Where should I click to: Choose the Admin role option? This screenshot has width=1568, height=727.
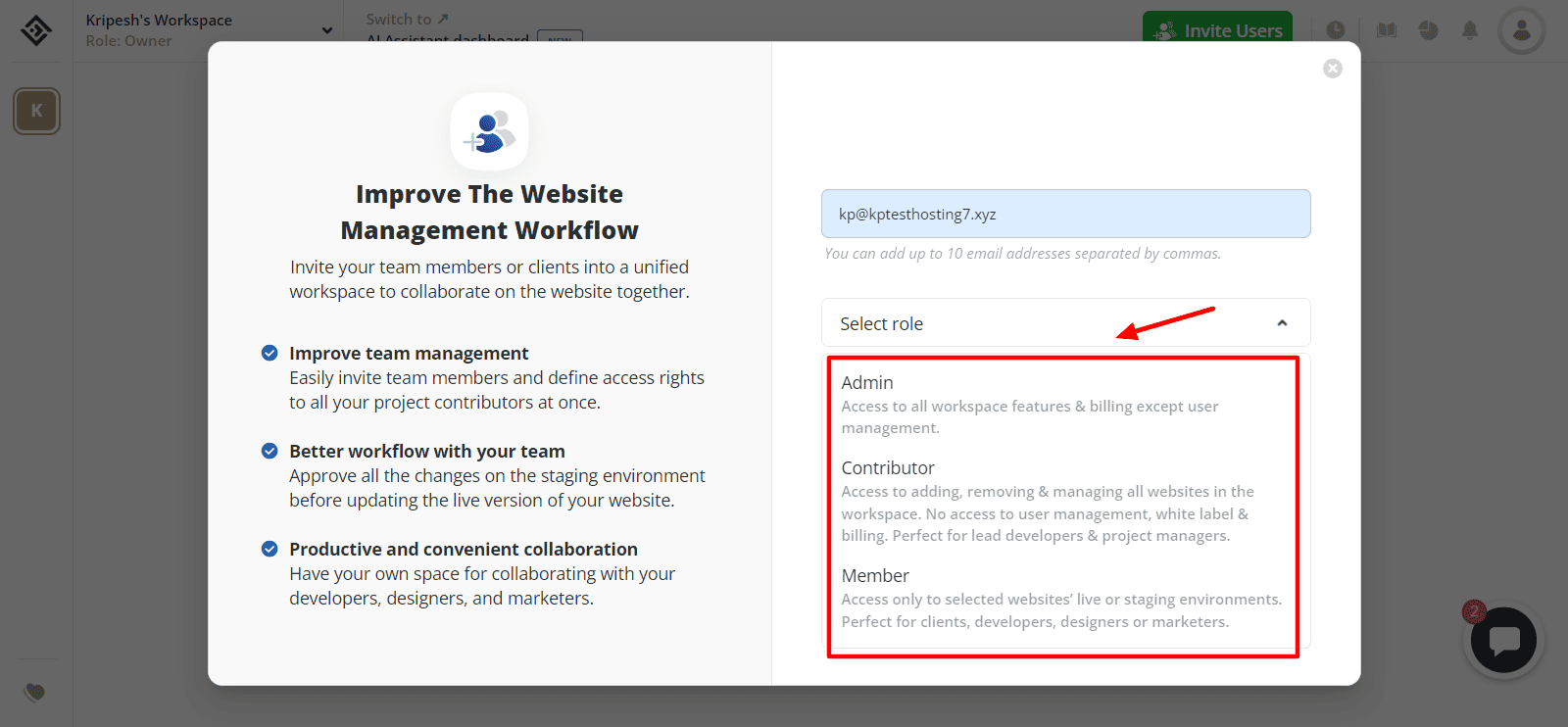1064,404
